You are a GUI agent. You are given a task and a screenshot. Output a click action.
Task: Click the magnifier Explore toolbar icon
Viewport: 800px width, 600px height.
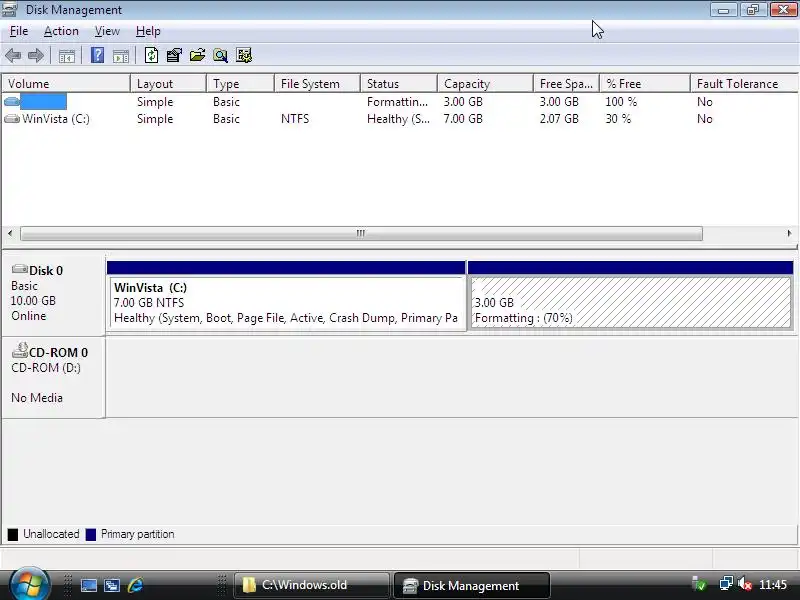coord(220,55)
